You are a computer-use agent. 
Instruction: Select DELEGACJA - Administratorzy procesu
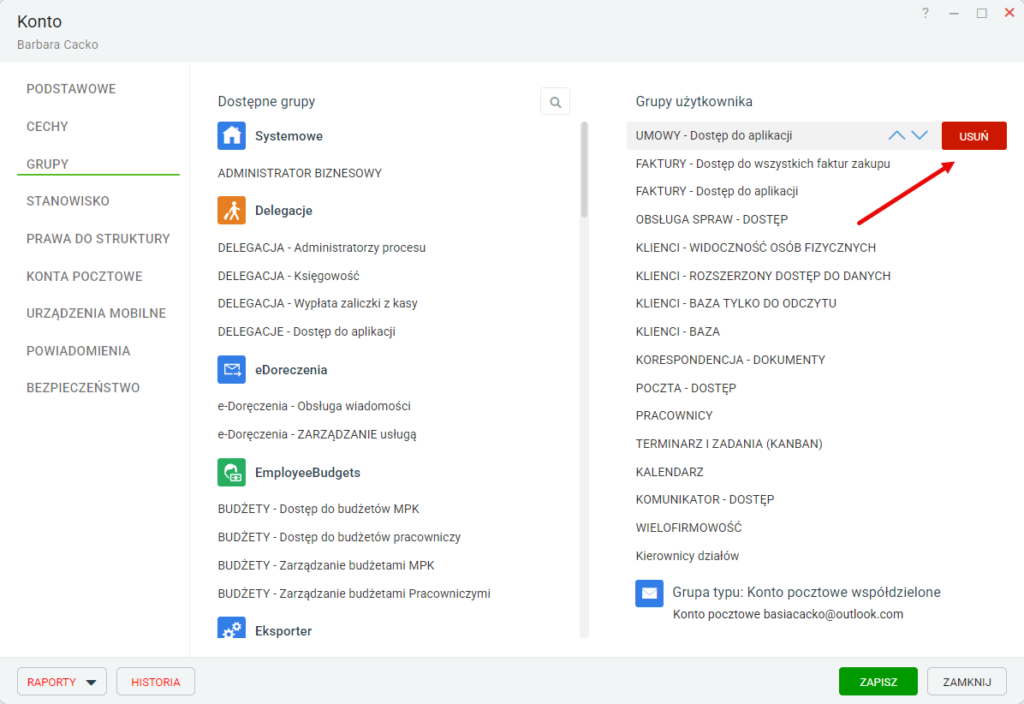pyautogui.click(x=321, y=248)
